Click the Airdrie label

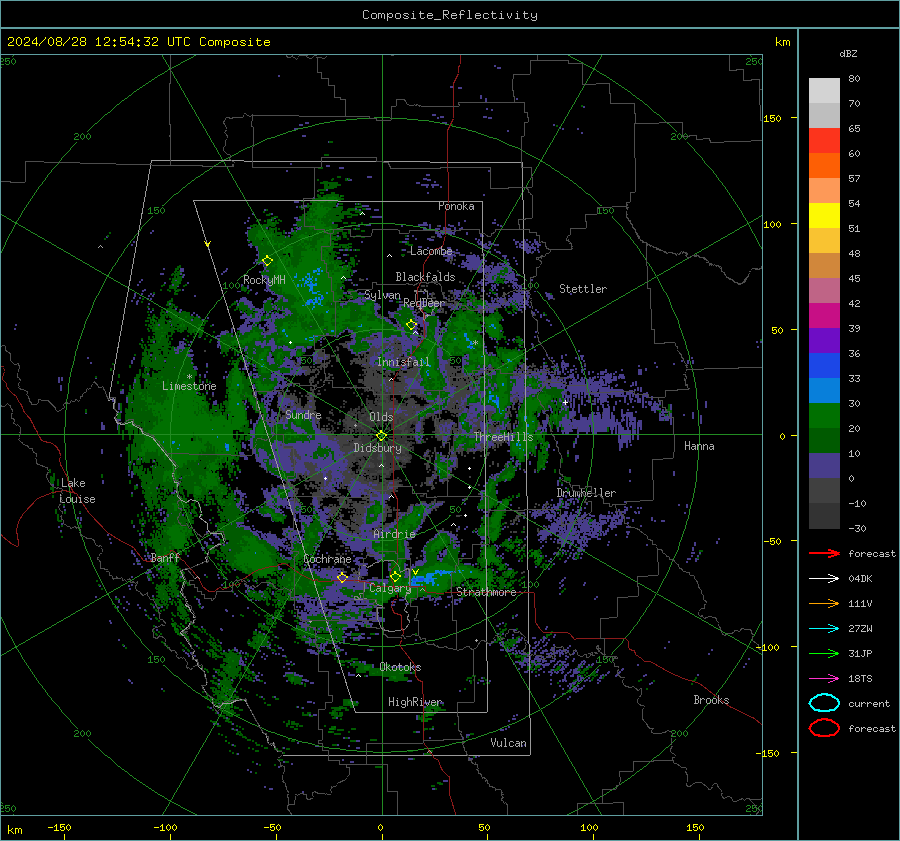tap(394, 534)
